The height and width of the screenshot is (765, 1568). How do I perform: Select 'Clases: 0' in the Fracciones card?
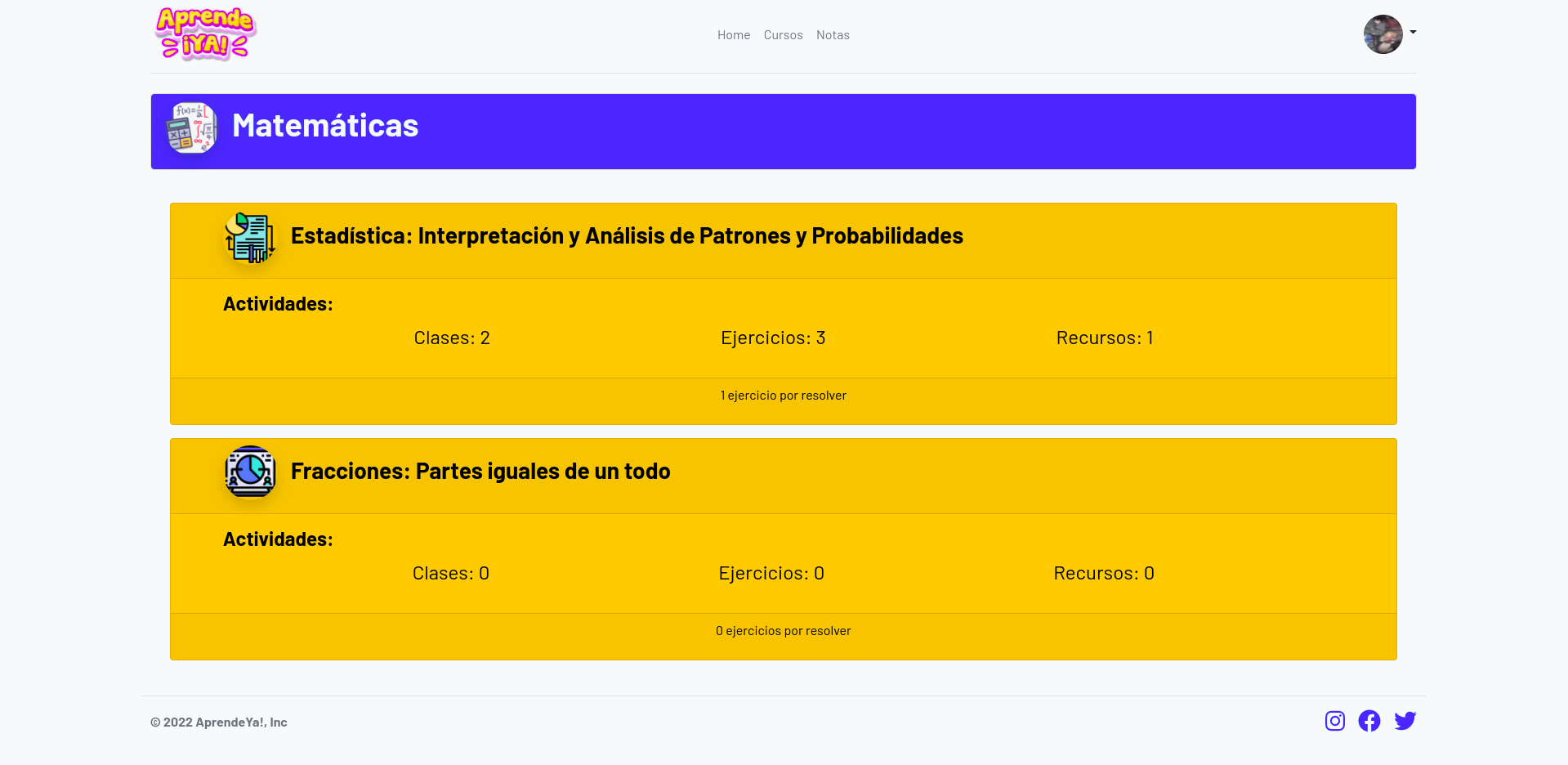tap(450, 572)
